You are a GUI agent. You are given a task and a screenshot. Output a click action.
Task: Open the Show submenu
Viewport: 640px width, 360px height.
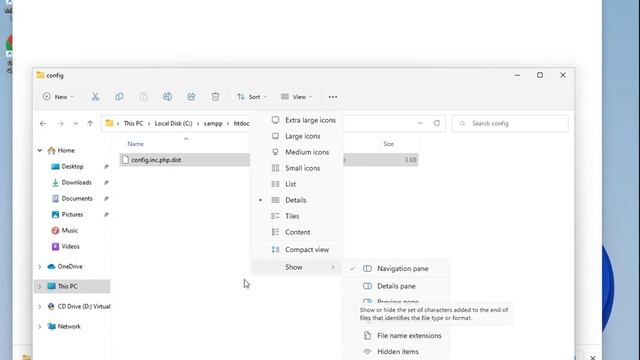pyautogui.click(x=297, y=267)
